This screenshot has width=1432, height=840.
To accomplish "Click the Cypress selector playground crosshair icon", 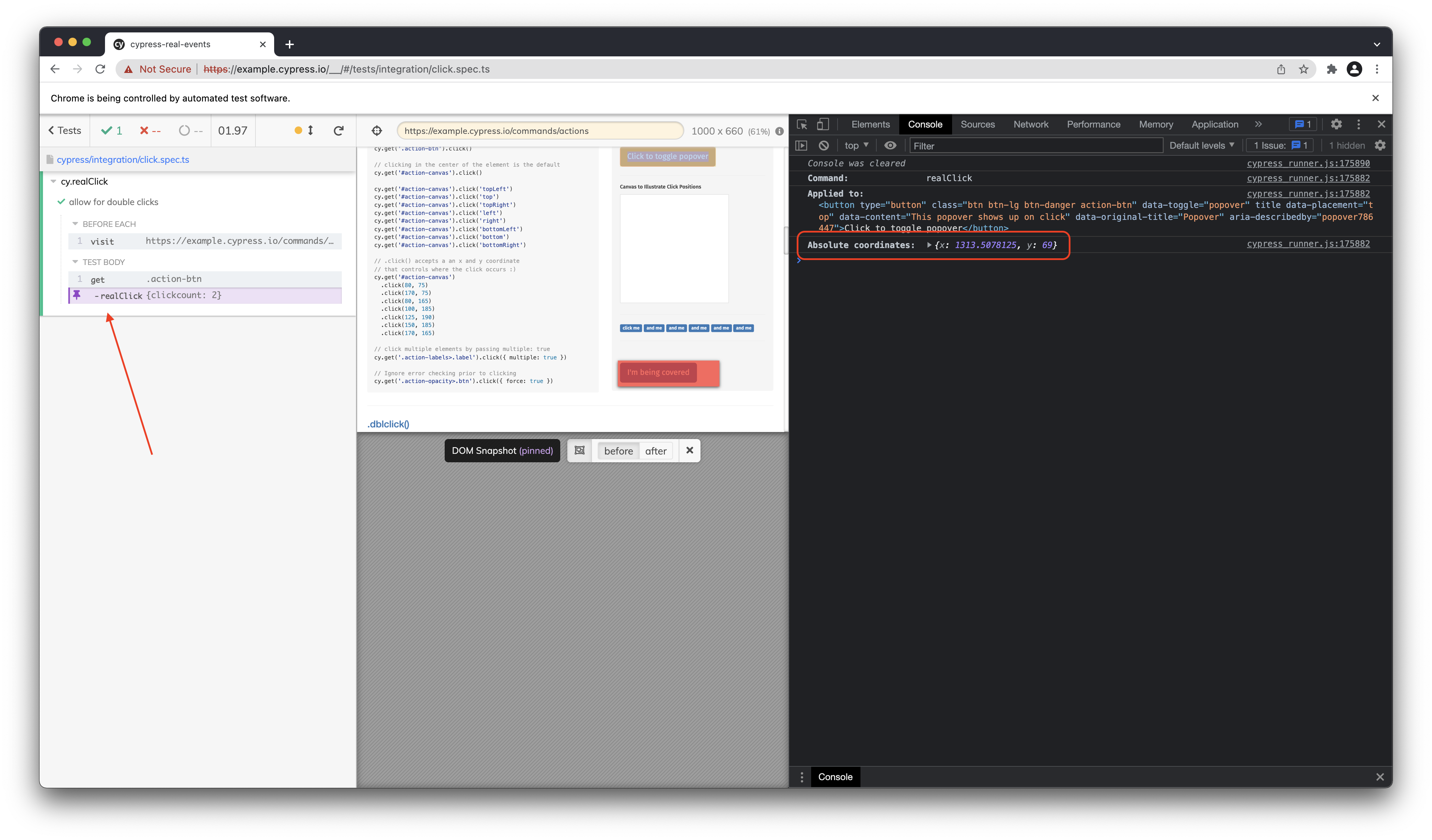I will tap(377, 131).
